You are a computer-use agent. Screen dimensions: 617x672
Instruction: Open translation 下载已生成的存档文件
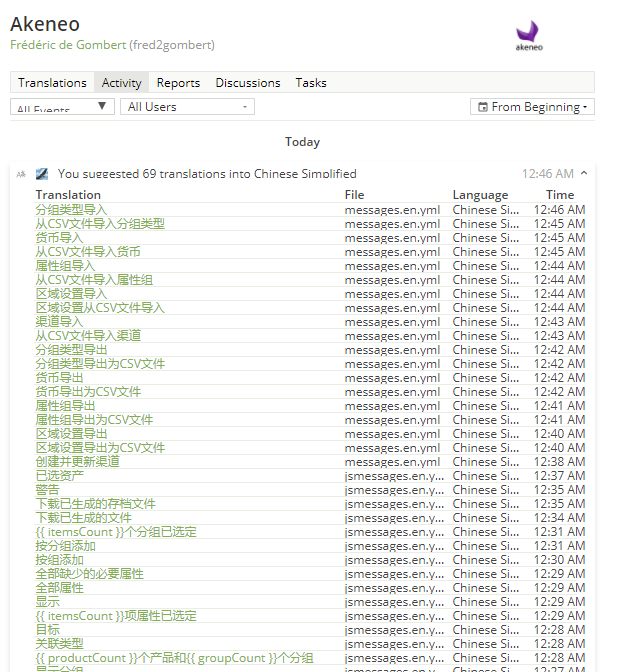95,504
